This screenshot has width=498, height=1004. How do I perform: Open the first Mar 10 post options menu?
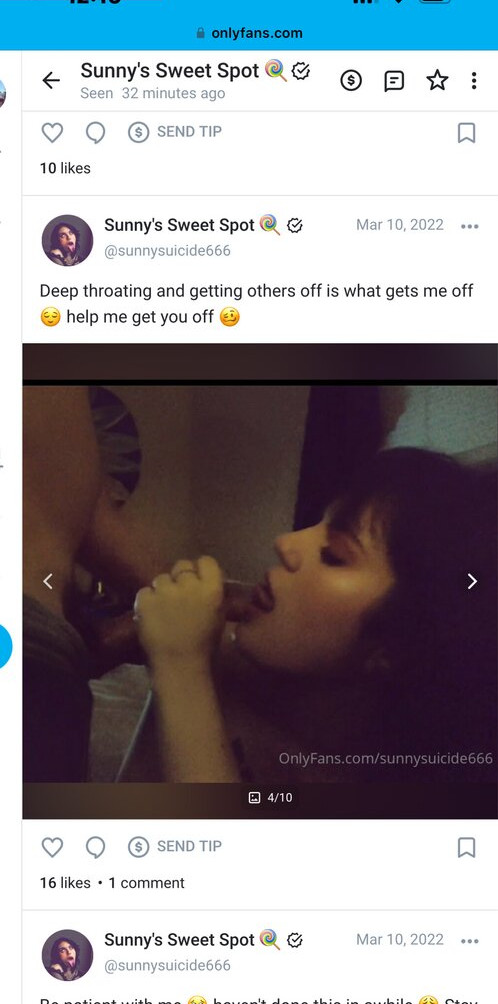469,226
